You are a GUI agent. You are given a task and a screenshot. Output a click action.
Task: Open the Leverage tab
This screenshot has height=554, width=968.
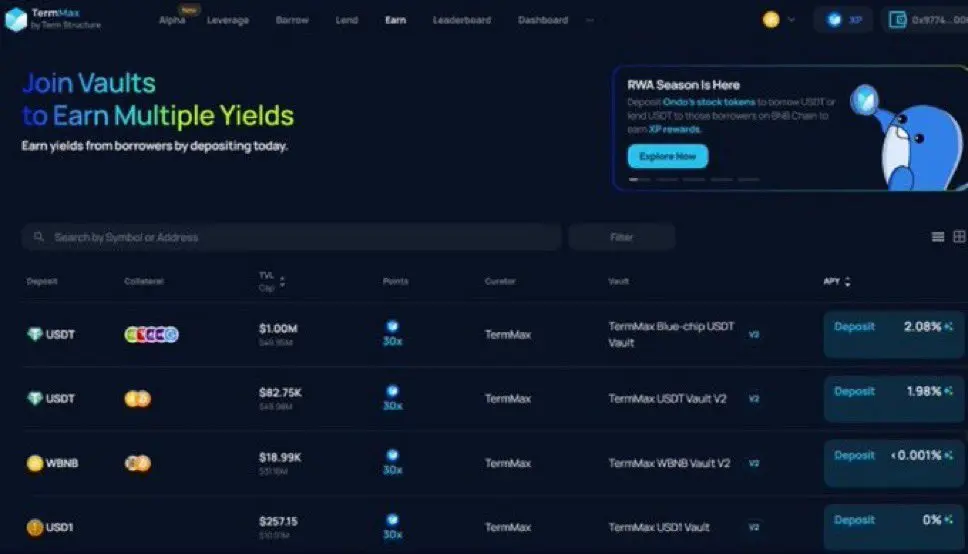tap(228, 20)
